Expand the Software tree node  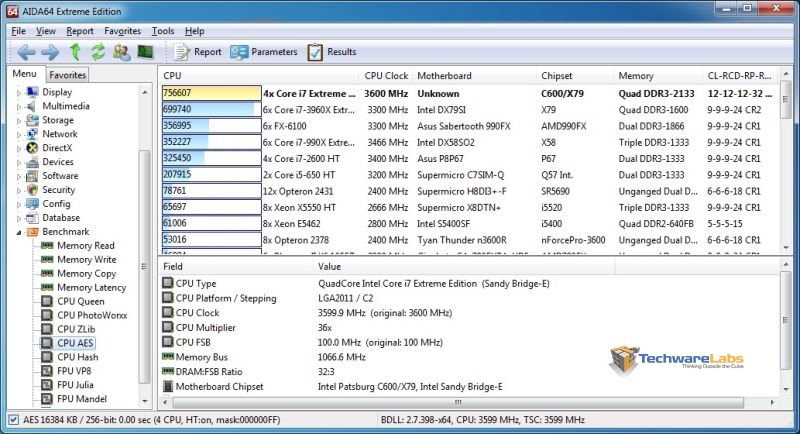point(19,176)
